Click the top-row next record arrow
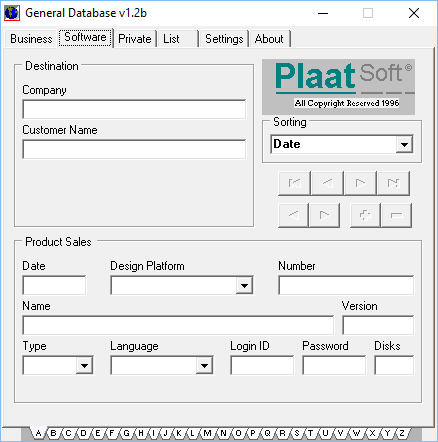Viewport: 438px width, 442px height. [360, 183]
